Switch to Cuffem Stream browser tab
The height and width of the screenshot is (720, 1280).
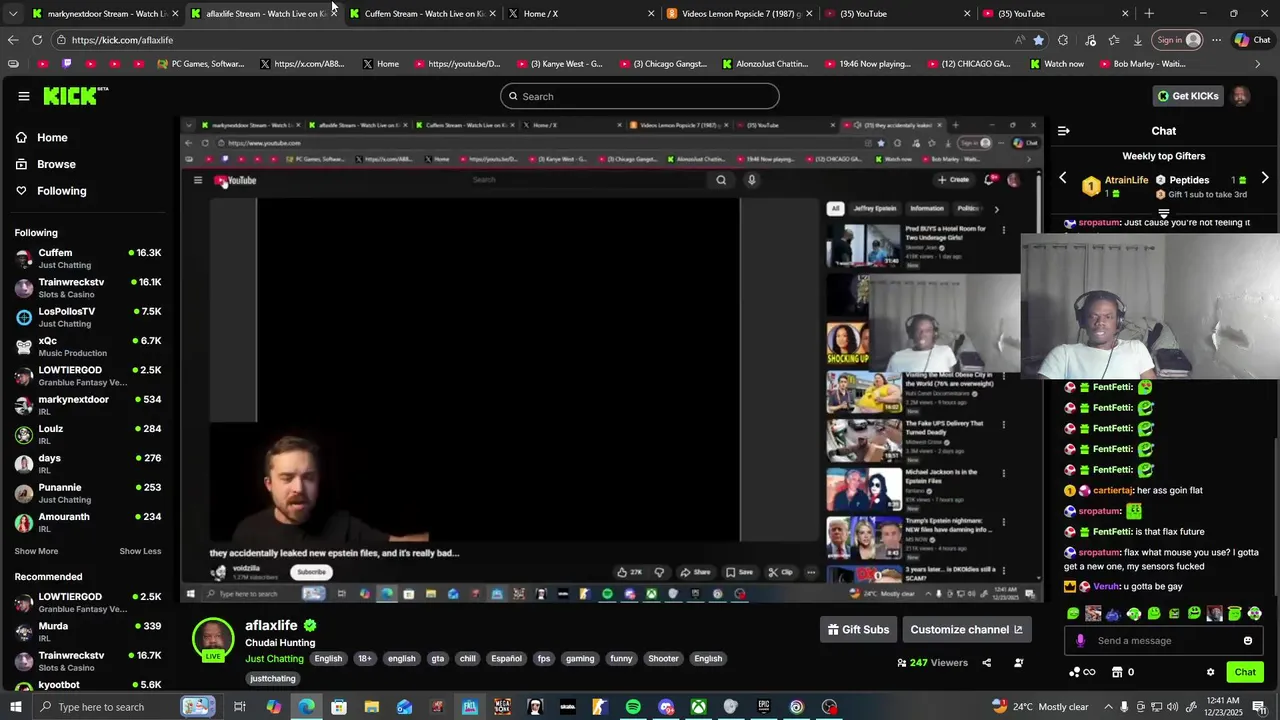click(422, 14)
